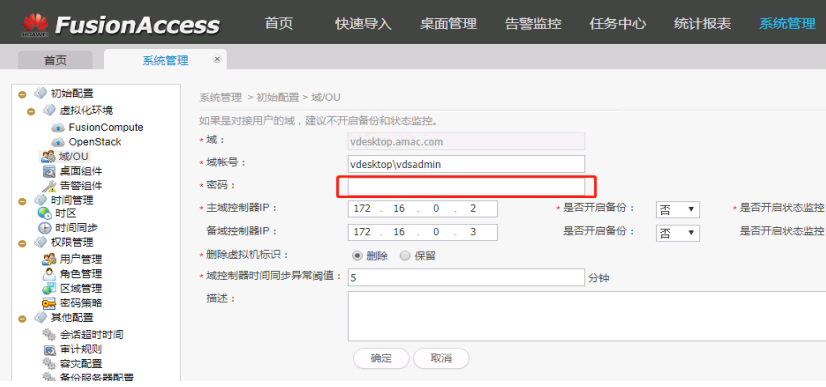This screenshot has width=826, height=387.
Task: Collapse the 虚拟化环境 tree node
Action: [x=31, y=112]
